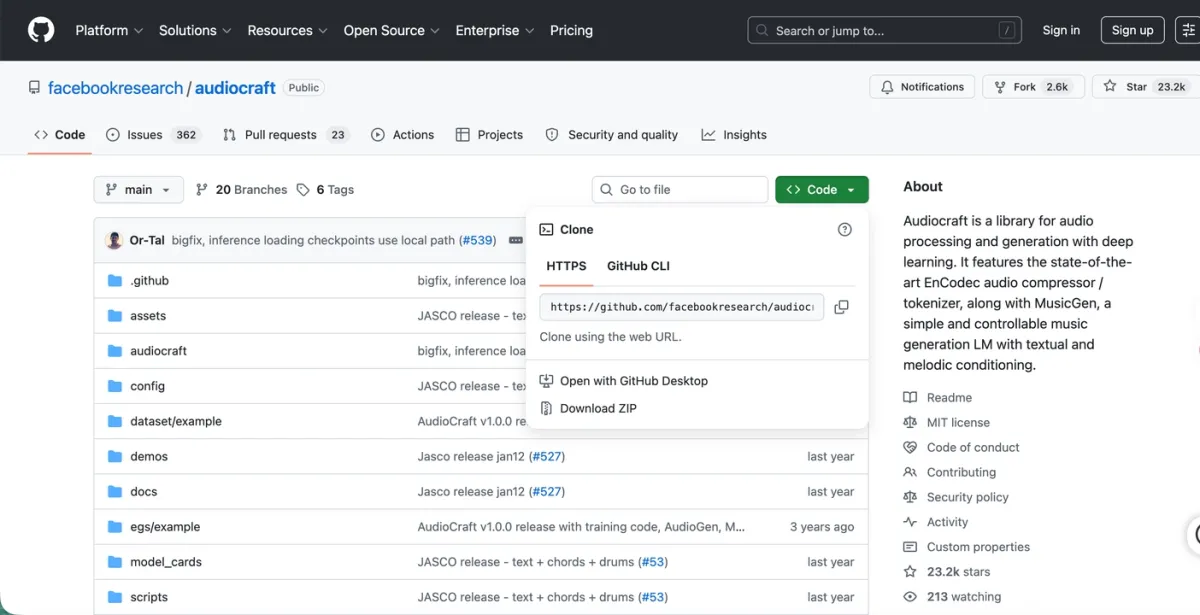Click the HTTPS clone URL text field
This screenshot has width=1200, height=615.
[682, 307]
